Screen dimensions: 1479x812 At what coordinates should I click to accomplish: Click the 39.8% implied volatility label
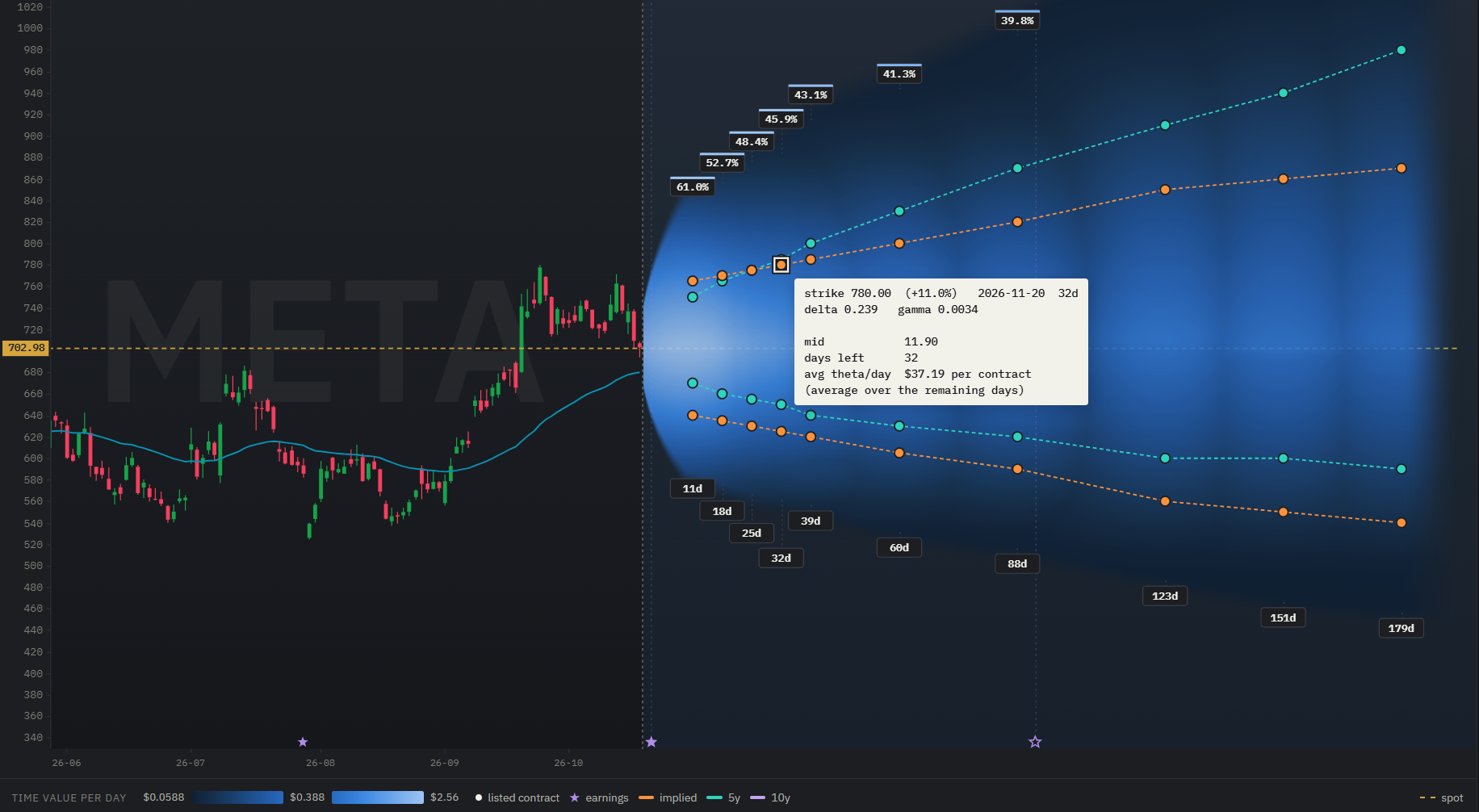pos(1017,20)
